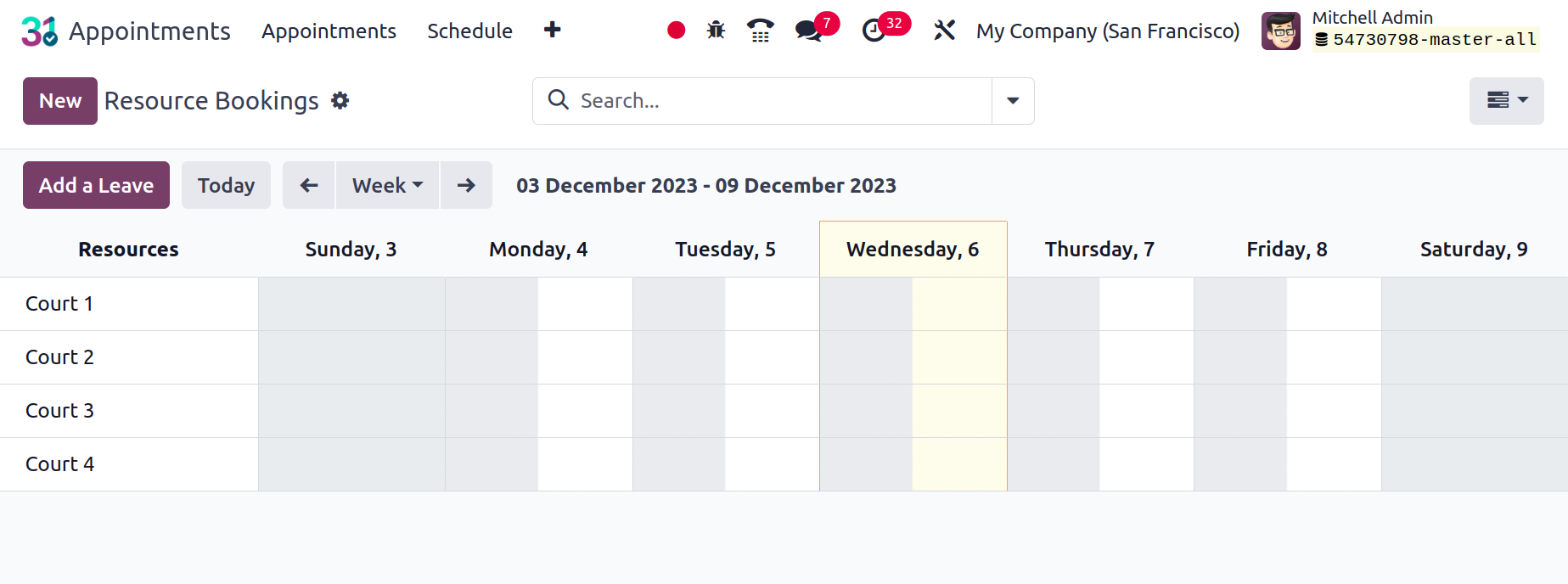Screen dimensions: 1568x584
Task: Open the chat messages icon
Action: coord(809,31)
